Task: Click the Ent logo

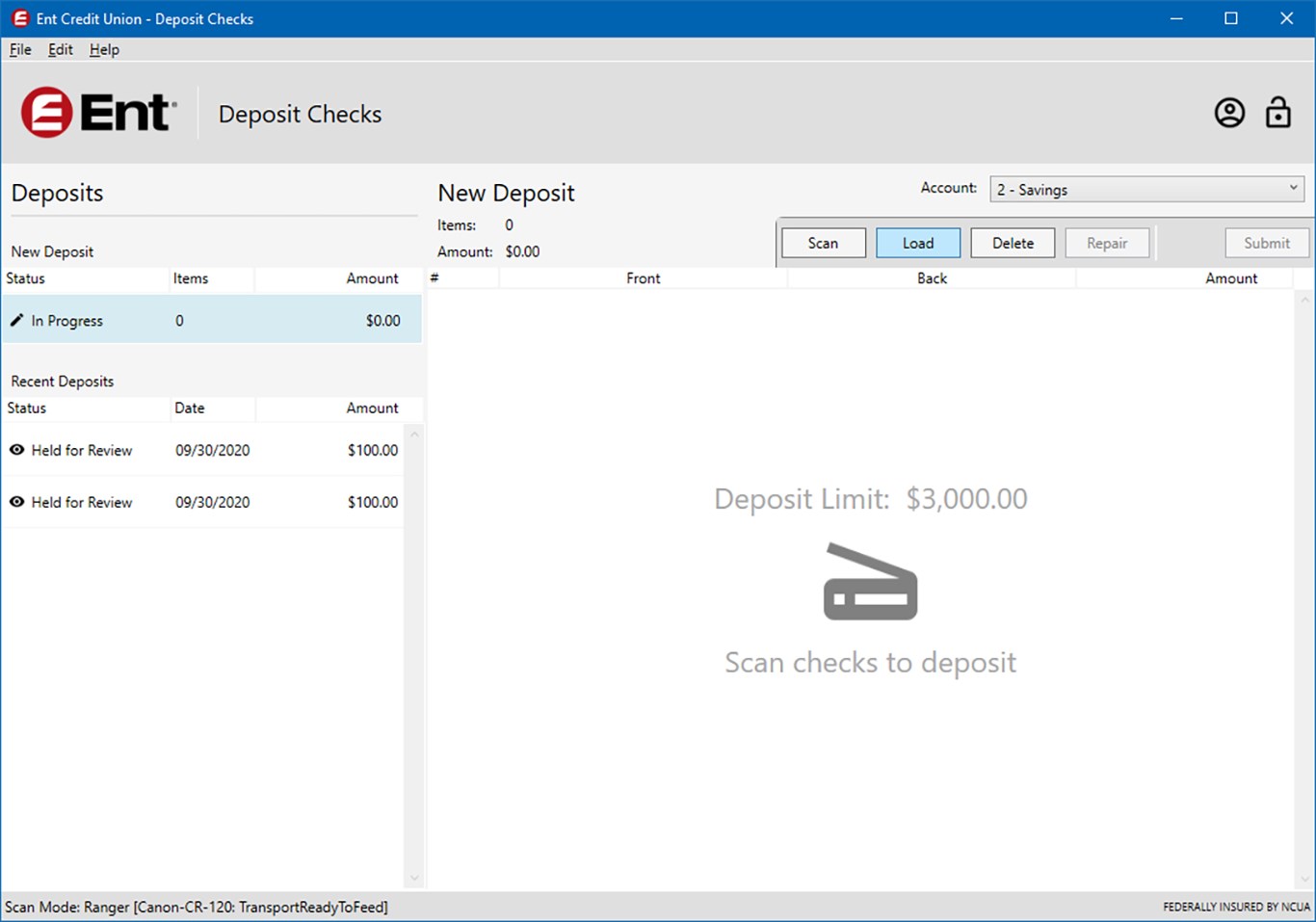Action: tap(98, 113)
